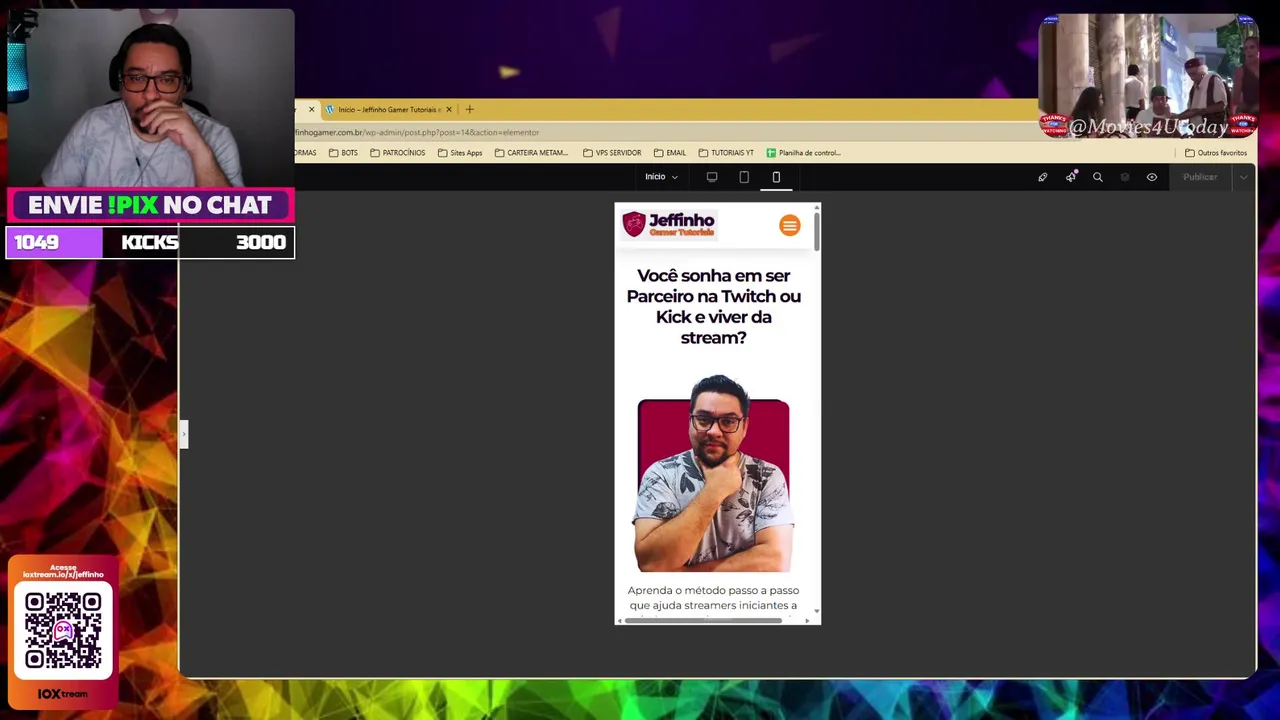Expand the collapsed Elementor side panel handle
The width and height of the screenshot is (1280, 720).
pyautogui.click(x=184, y=434)
